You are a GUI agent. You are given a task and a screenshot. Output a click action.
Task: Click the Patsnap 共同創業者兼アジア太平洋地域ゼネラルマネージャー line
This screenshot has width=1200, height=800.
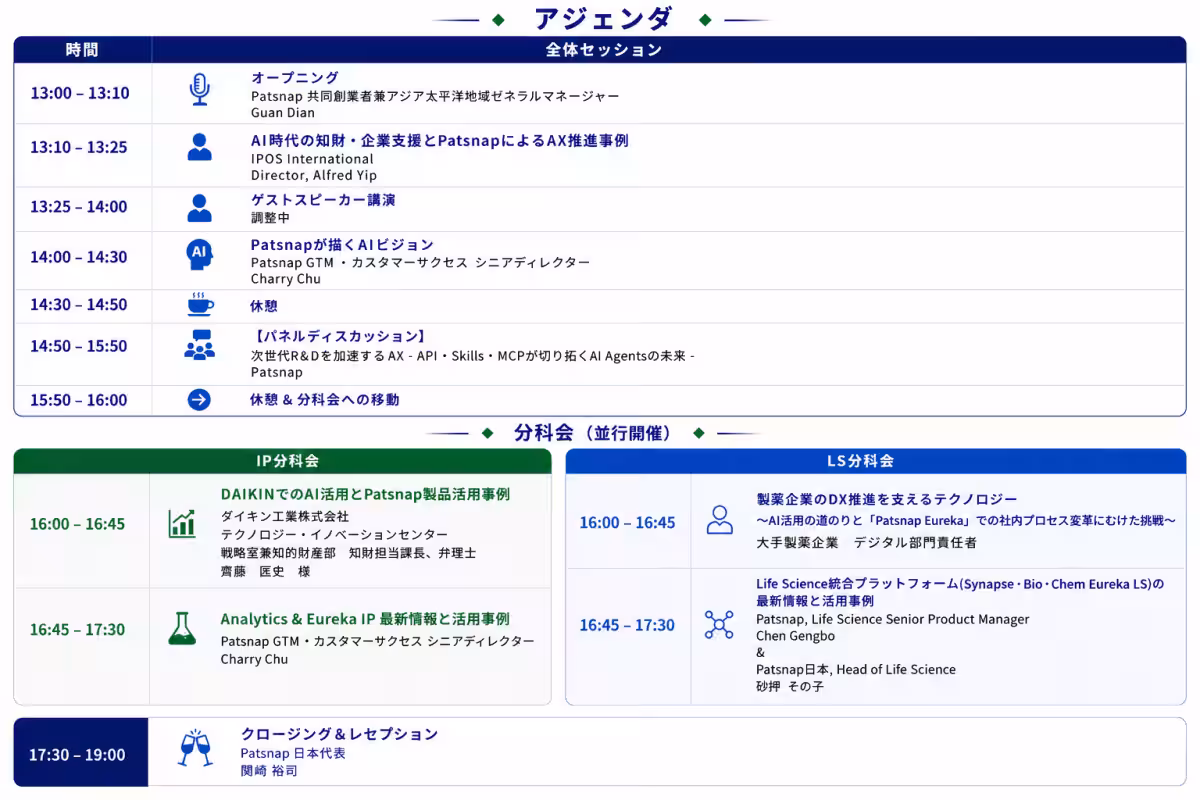(x=435, y=96)
